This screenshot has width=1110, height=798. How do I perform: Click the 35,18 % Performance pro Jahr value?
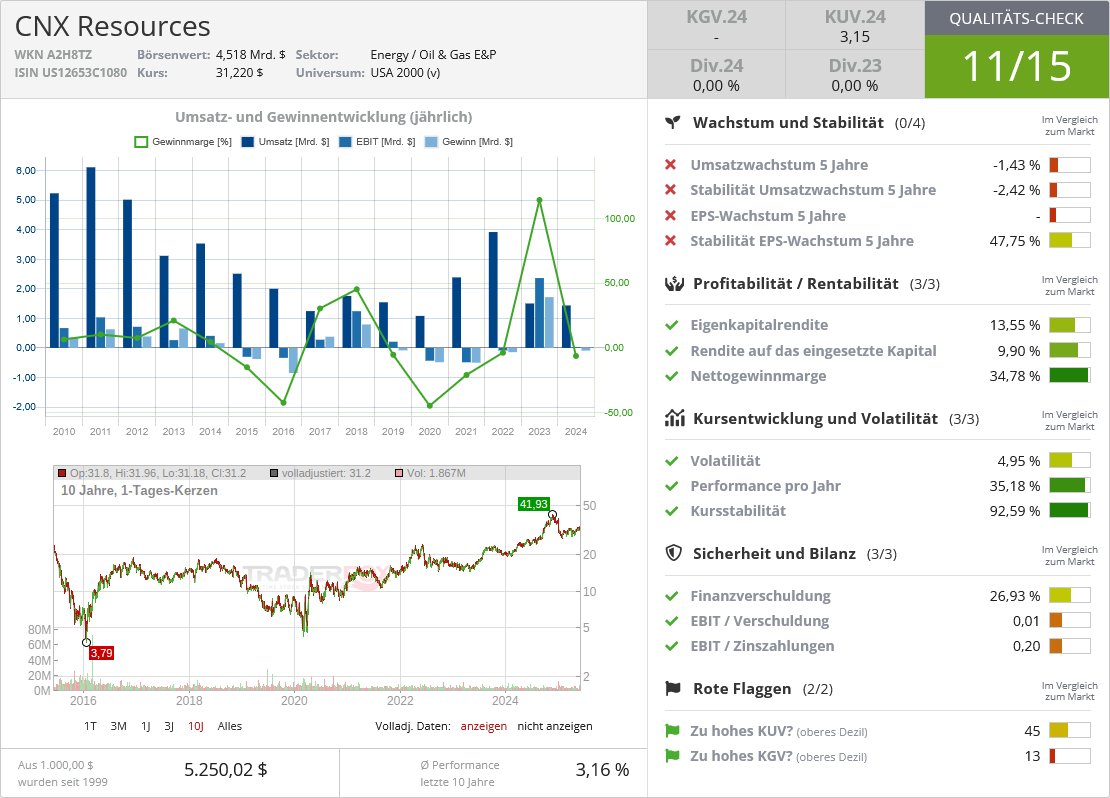tap(1014, 486)
